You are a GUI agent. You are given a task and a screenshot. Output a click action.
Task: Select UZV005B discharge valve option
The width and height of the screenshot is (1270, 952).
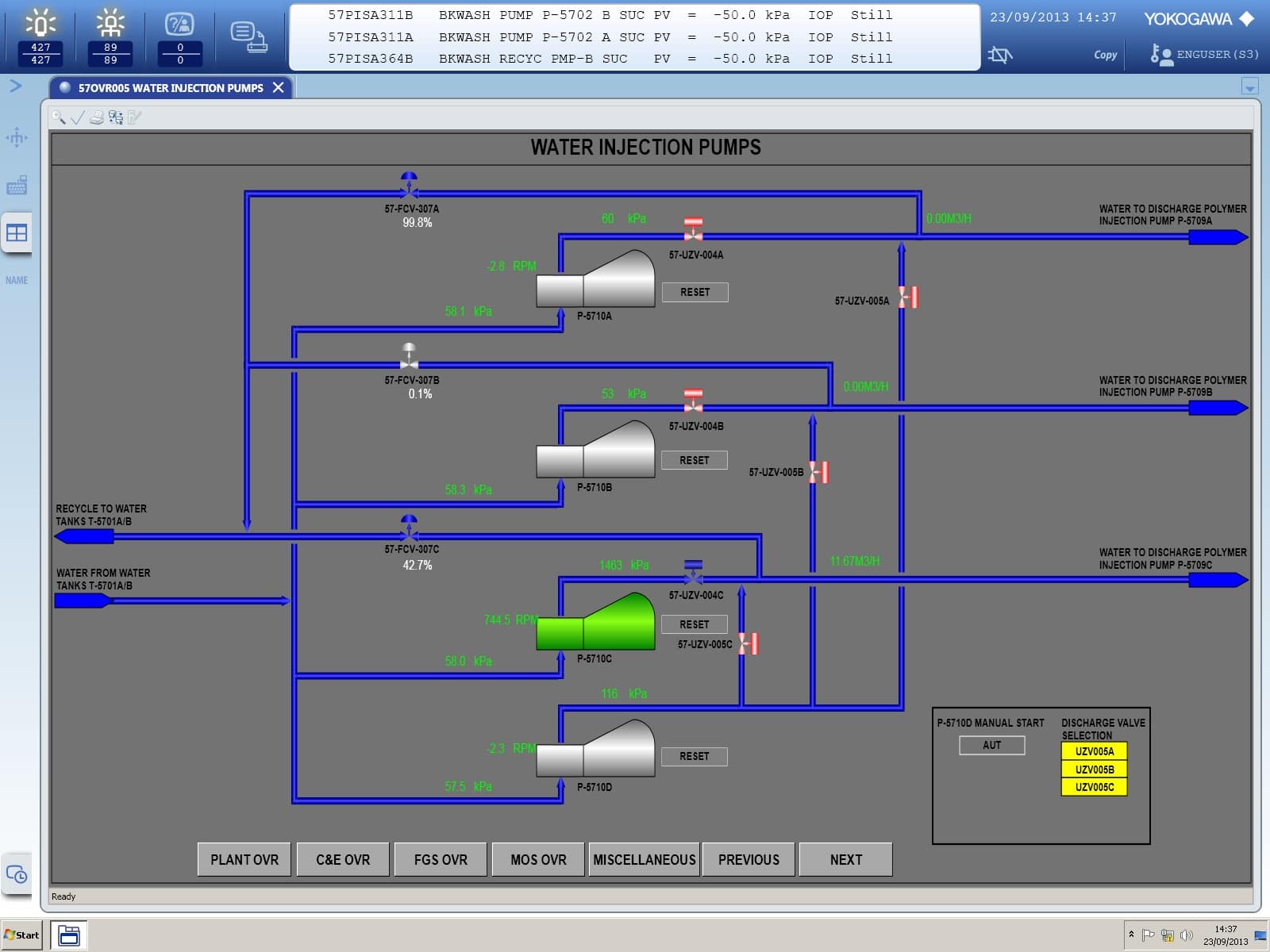(1094, 770)
